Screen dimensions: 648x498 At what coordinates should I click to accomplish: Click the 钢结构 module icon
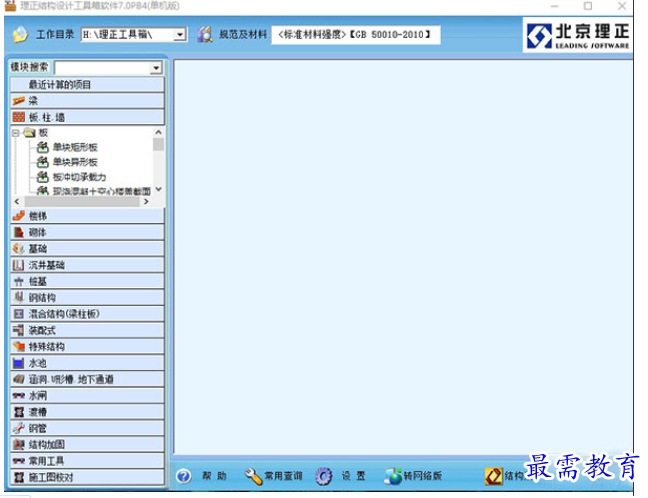[x=19, y=298]
